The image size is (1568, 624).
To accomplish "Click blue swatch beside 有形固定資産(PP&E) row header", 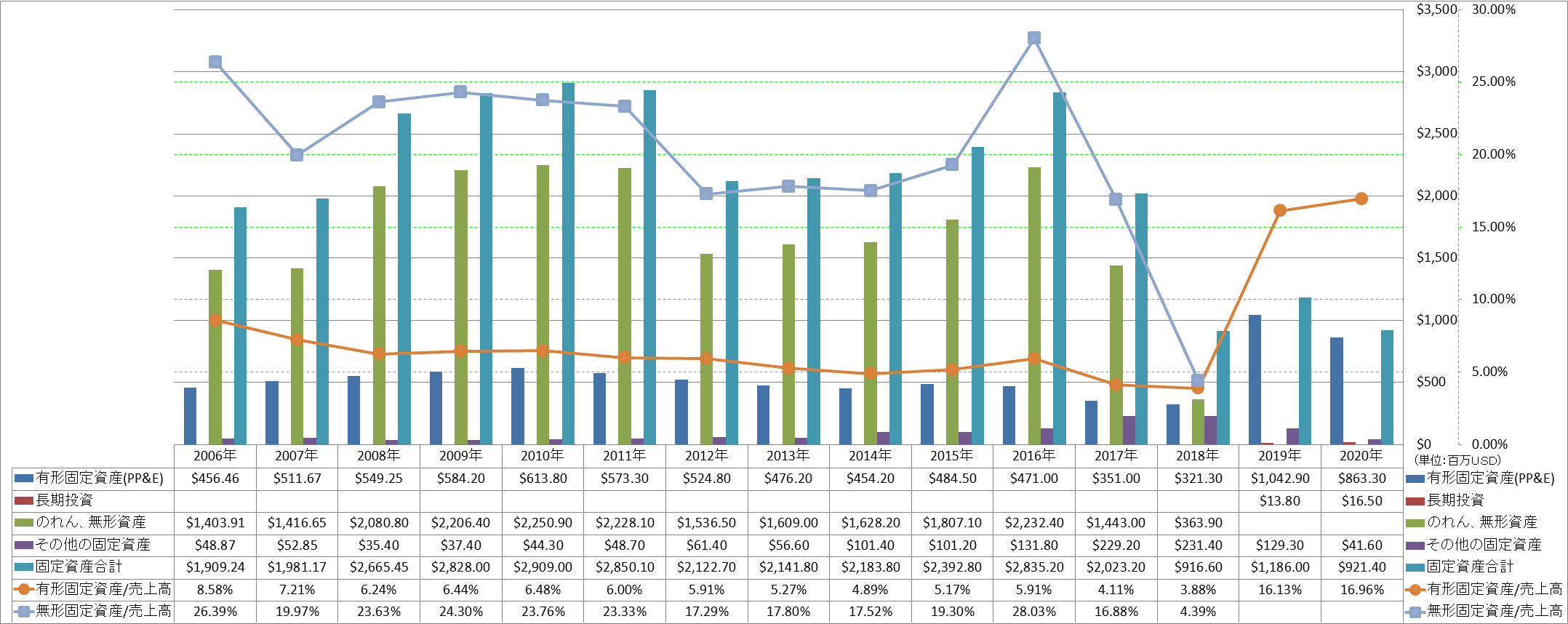I will [x=24, y=479].
